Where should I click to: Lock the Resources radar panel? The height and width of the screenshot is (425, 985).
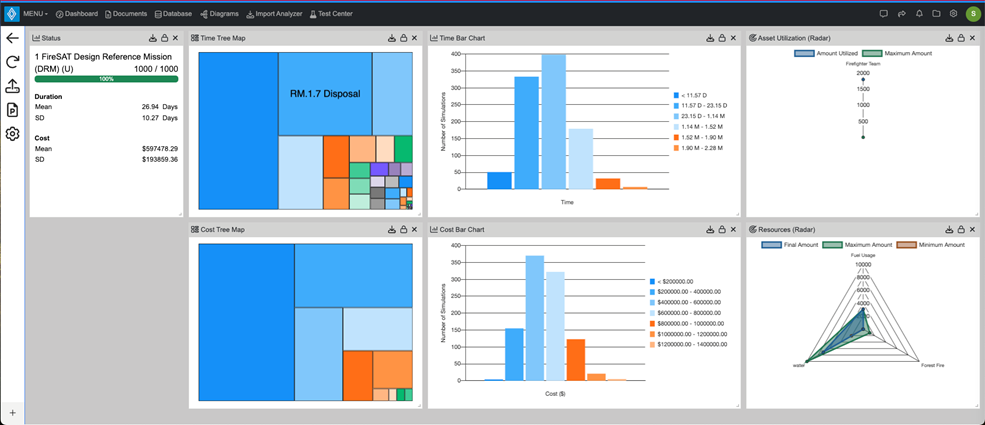[x=961, y=230]
